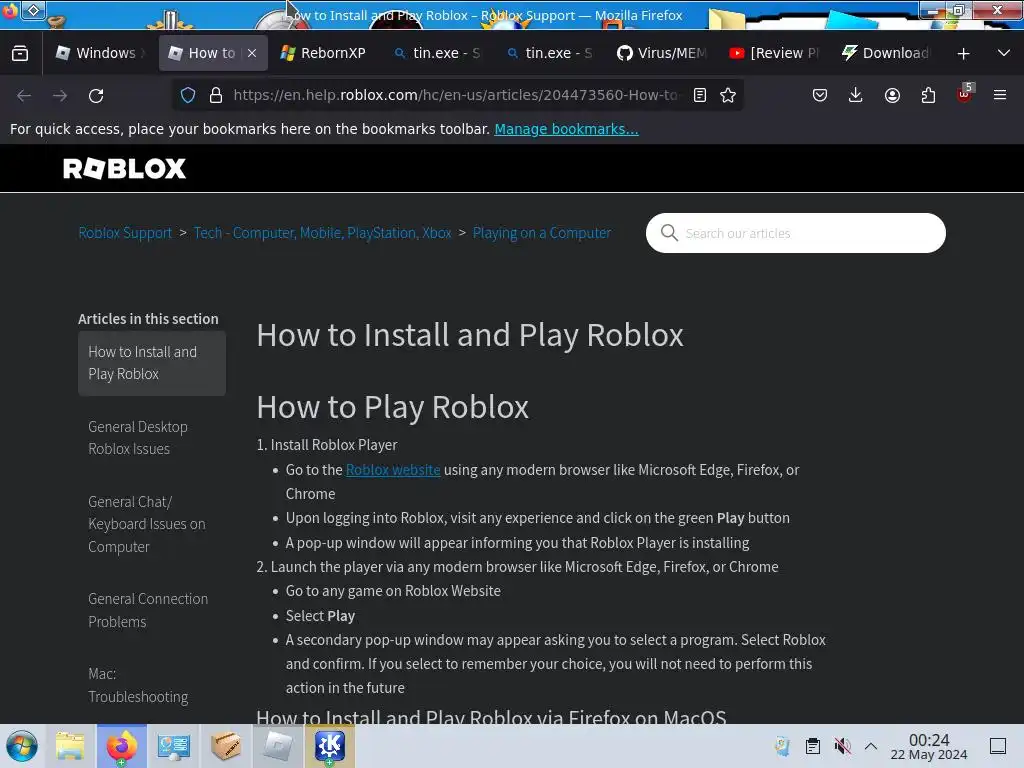This screenshot has width=1024, height=768.
Task: Reload the current page
Action: pos(96,95)
